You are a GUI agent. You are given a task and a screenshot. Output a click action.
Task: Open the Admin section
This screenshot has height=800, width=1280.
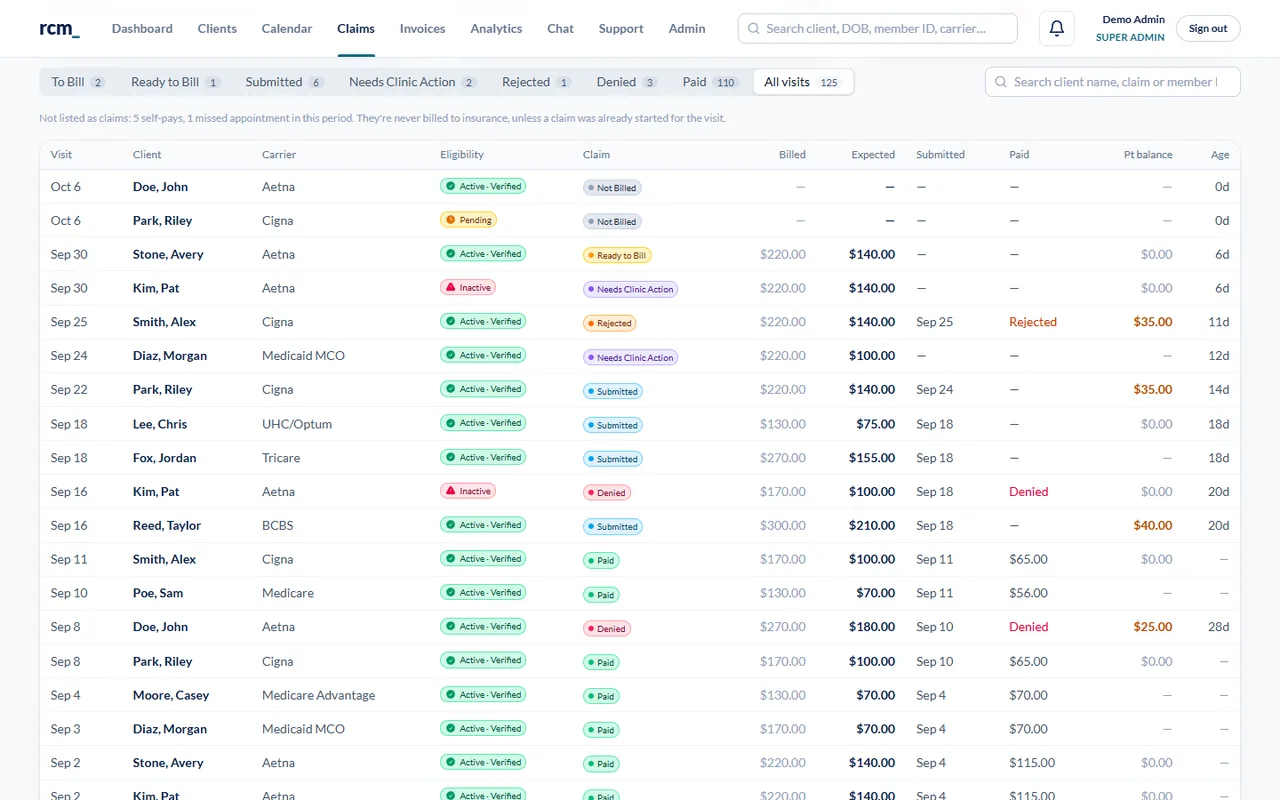point(687,28)
